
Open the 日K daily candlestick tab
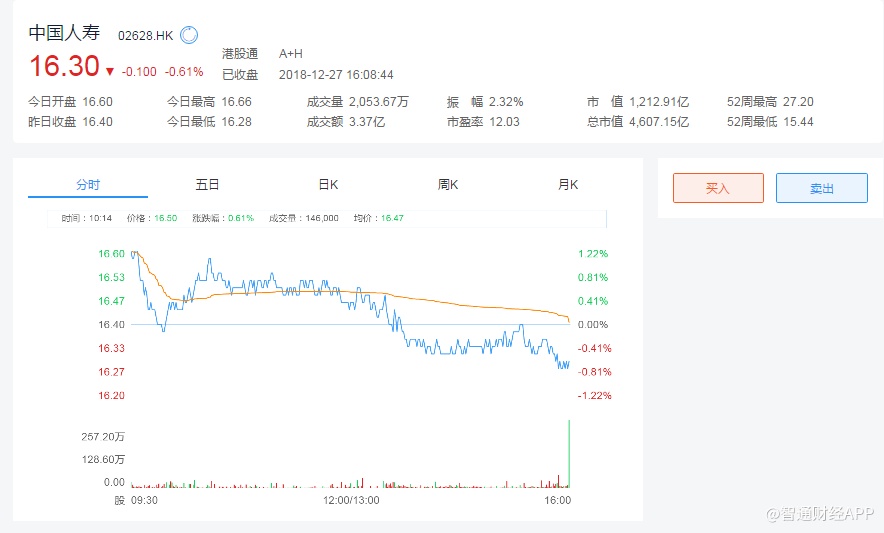point(328,185)
